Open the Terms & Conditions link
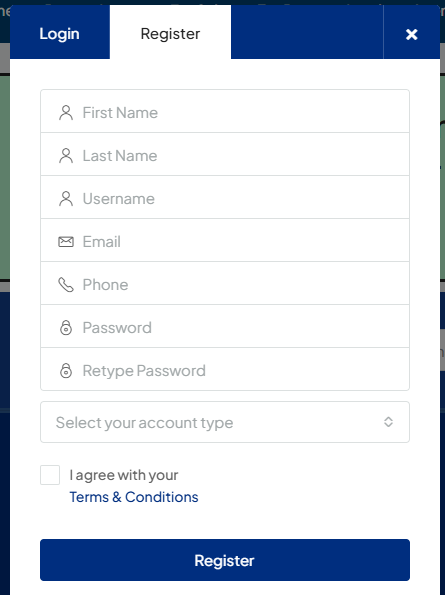The image size is (445, 595). [x=134, y=497]
